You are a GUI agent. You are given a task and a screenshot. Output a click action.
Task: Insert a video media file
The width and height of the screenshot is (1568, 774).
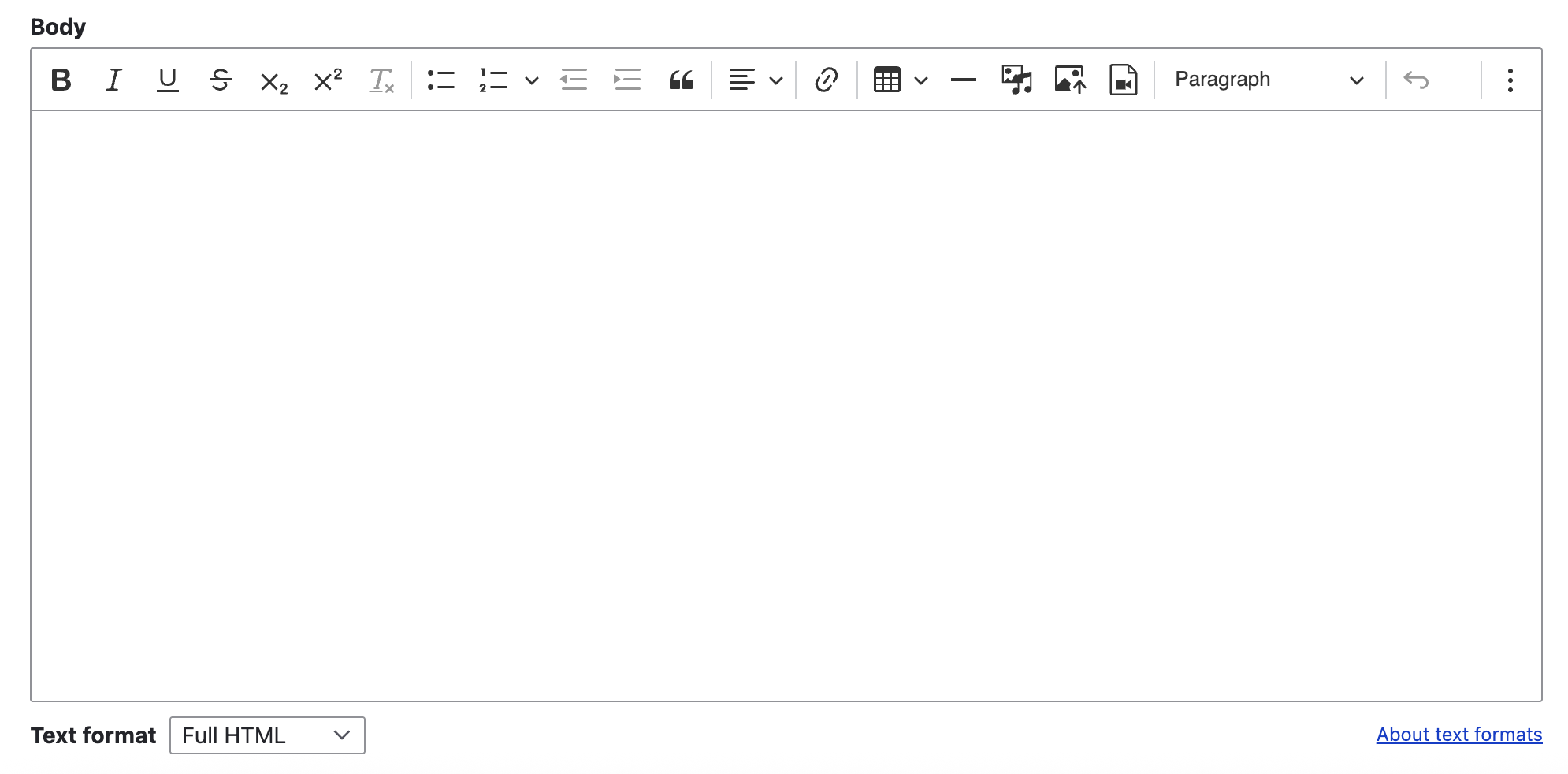(x=1123, y=80)
